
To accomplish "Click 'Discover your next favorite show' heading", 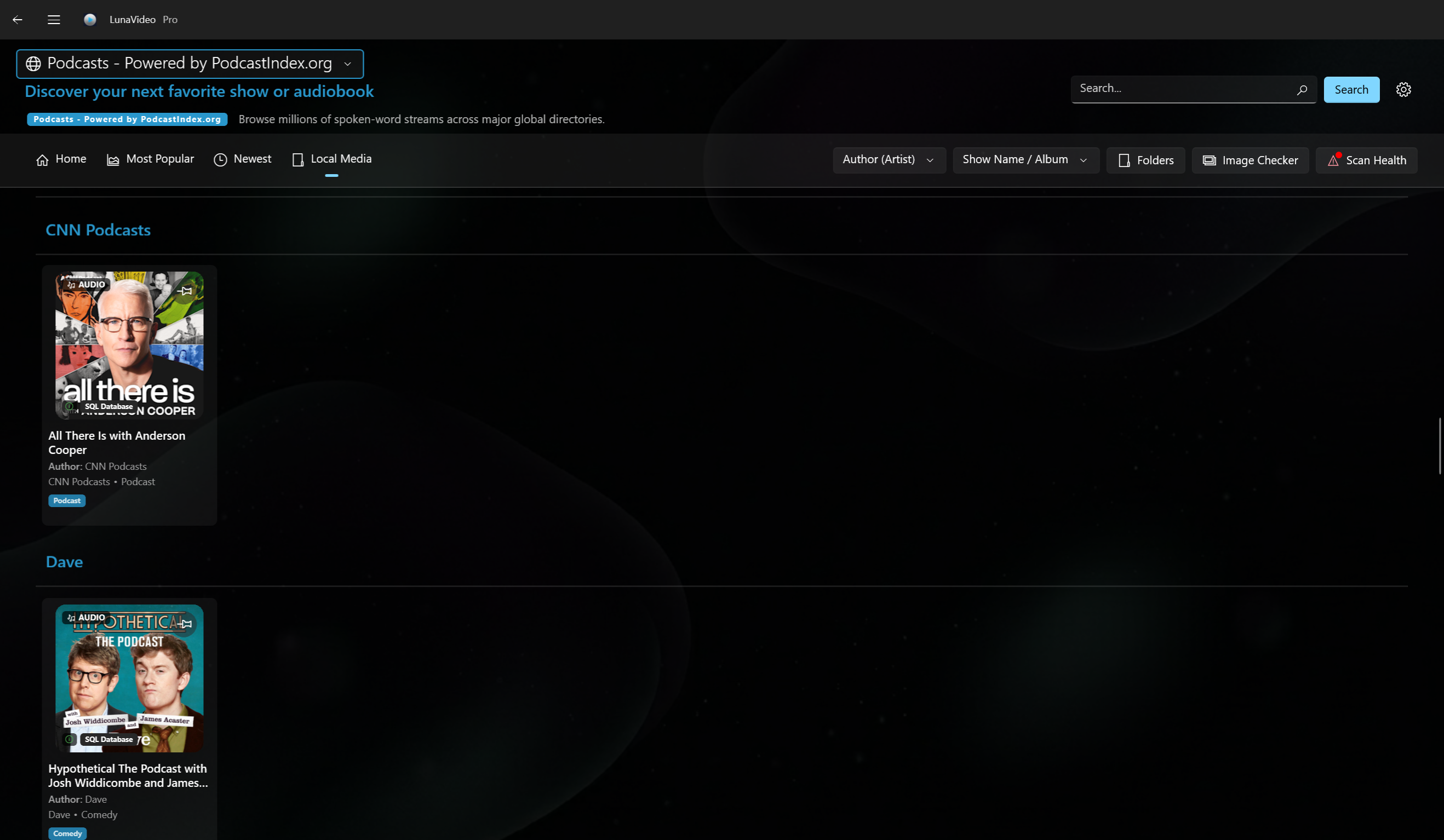I will (199, 91).
